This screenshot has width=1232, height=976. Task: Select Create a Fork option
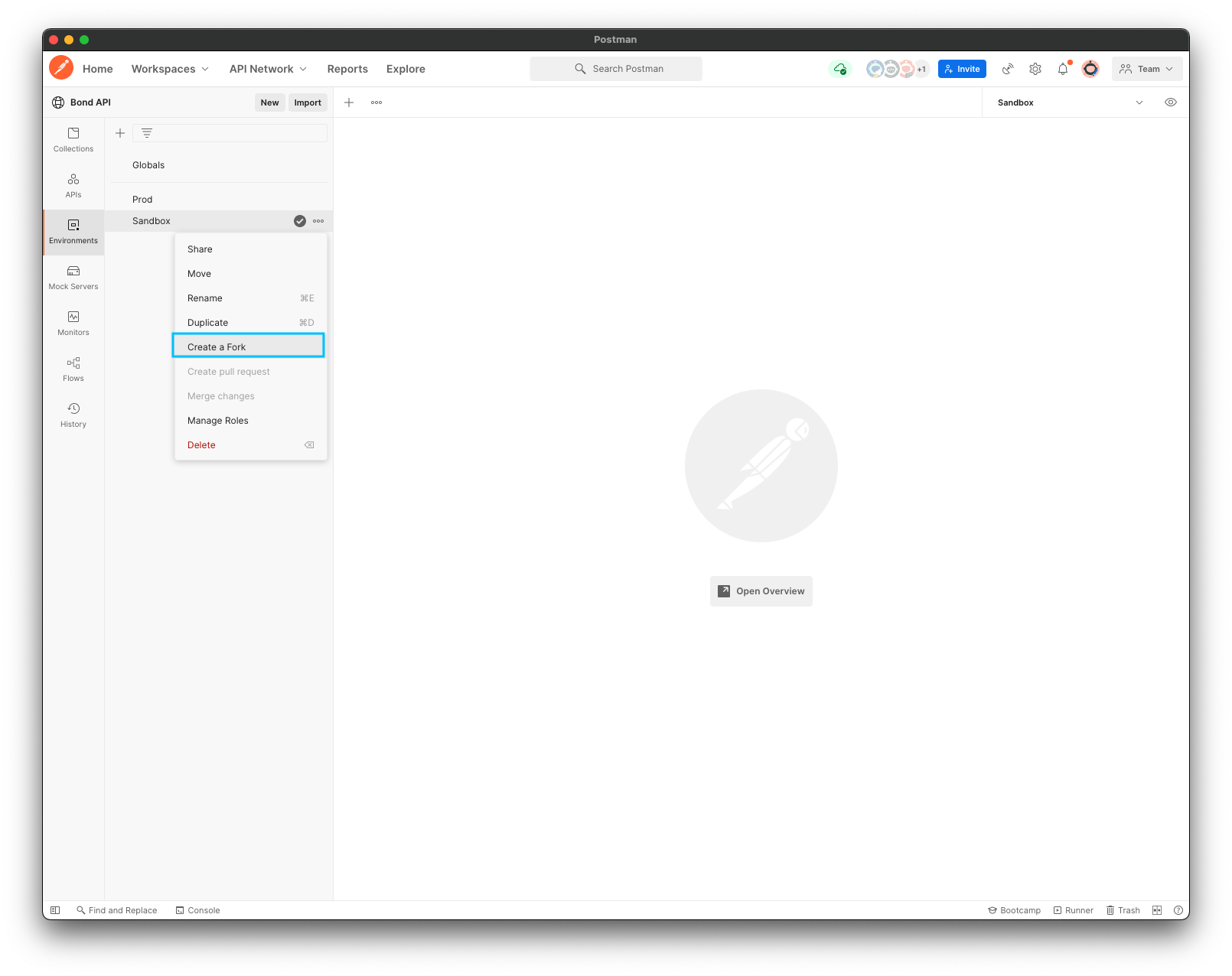[249, 346]
